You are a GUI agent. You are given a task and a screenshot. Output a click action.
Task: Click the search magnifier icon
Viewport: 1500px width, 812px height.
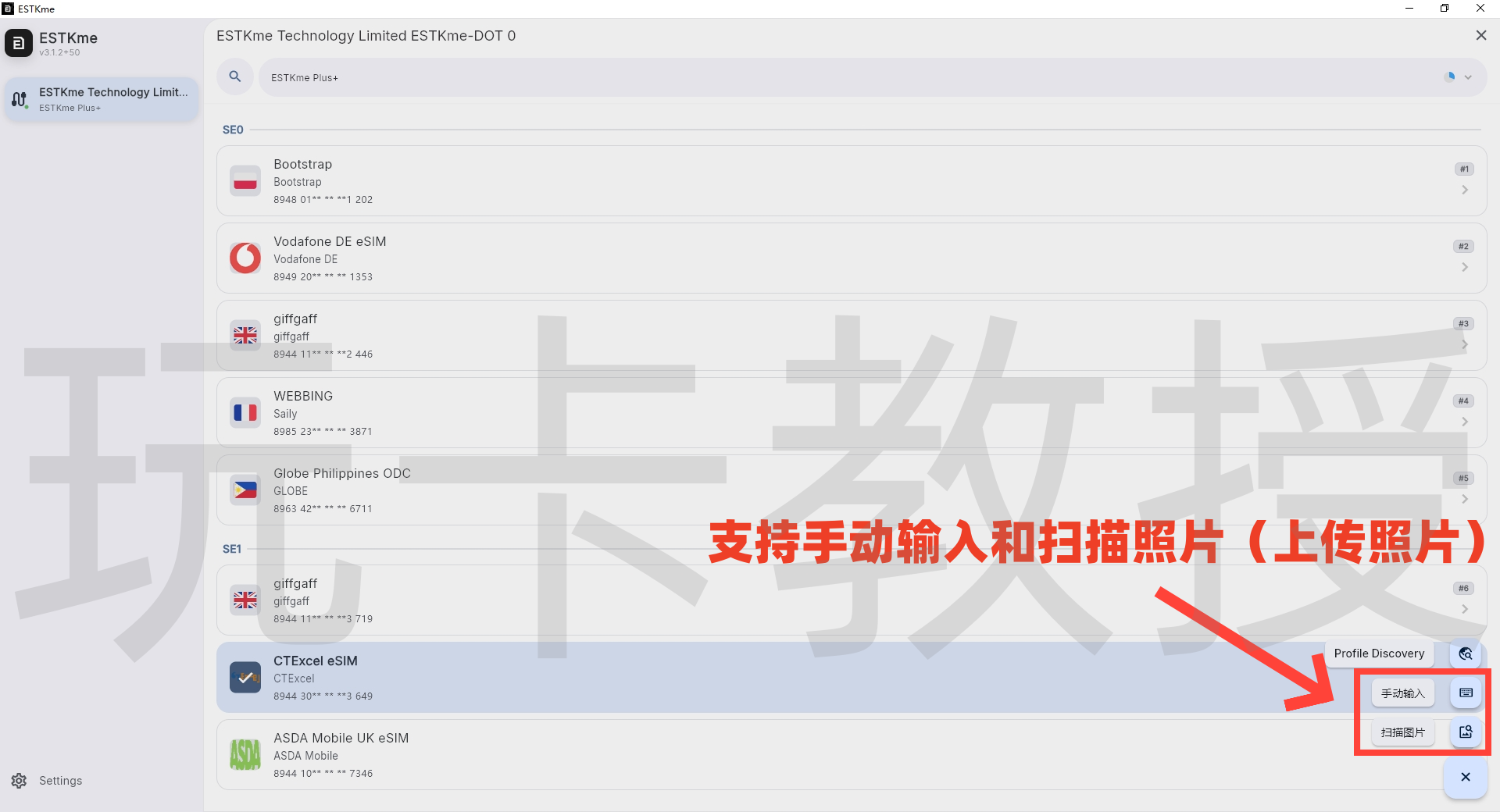click(235, 77)
